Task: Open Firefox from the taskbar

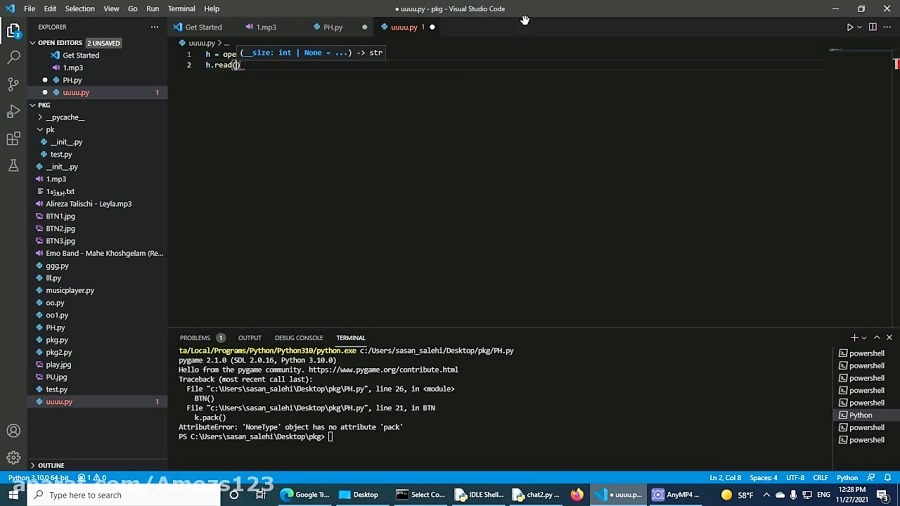Action: [577, 495]
